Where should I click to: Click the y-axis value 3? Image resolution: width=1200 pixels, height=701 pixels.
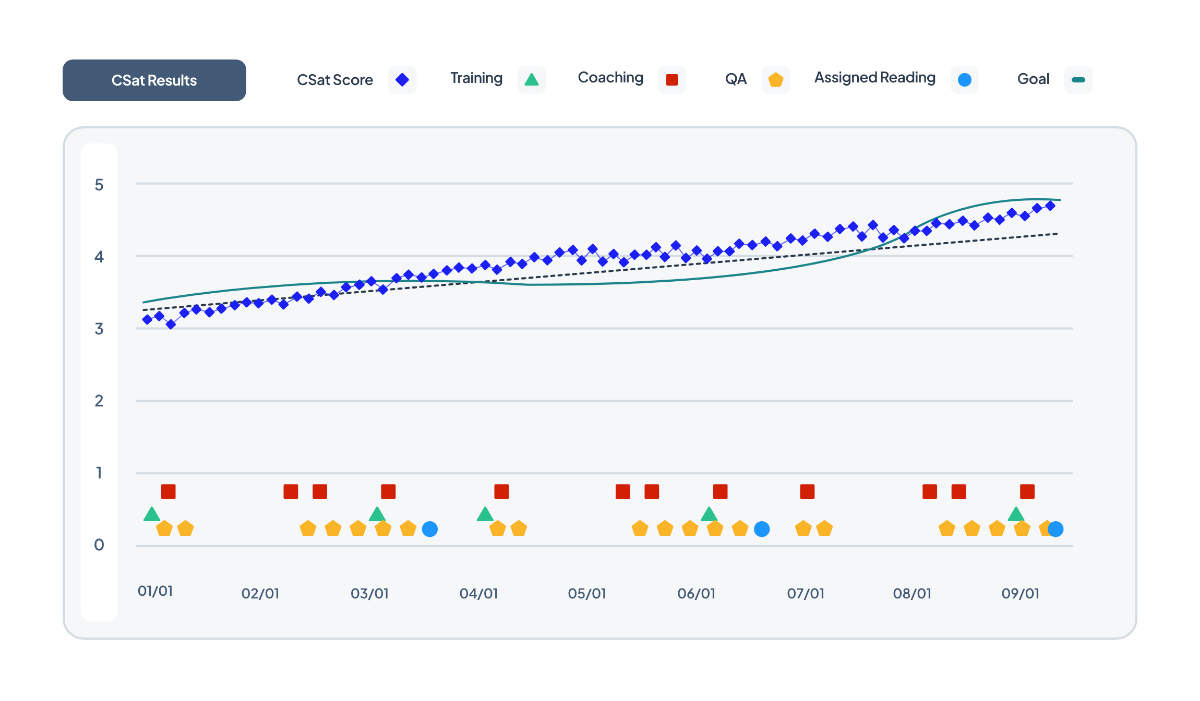tap(99, 329)
